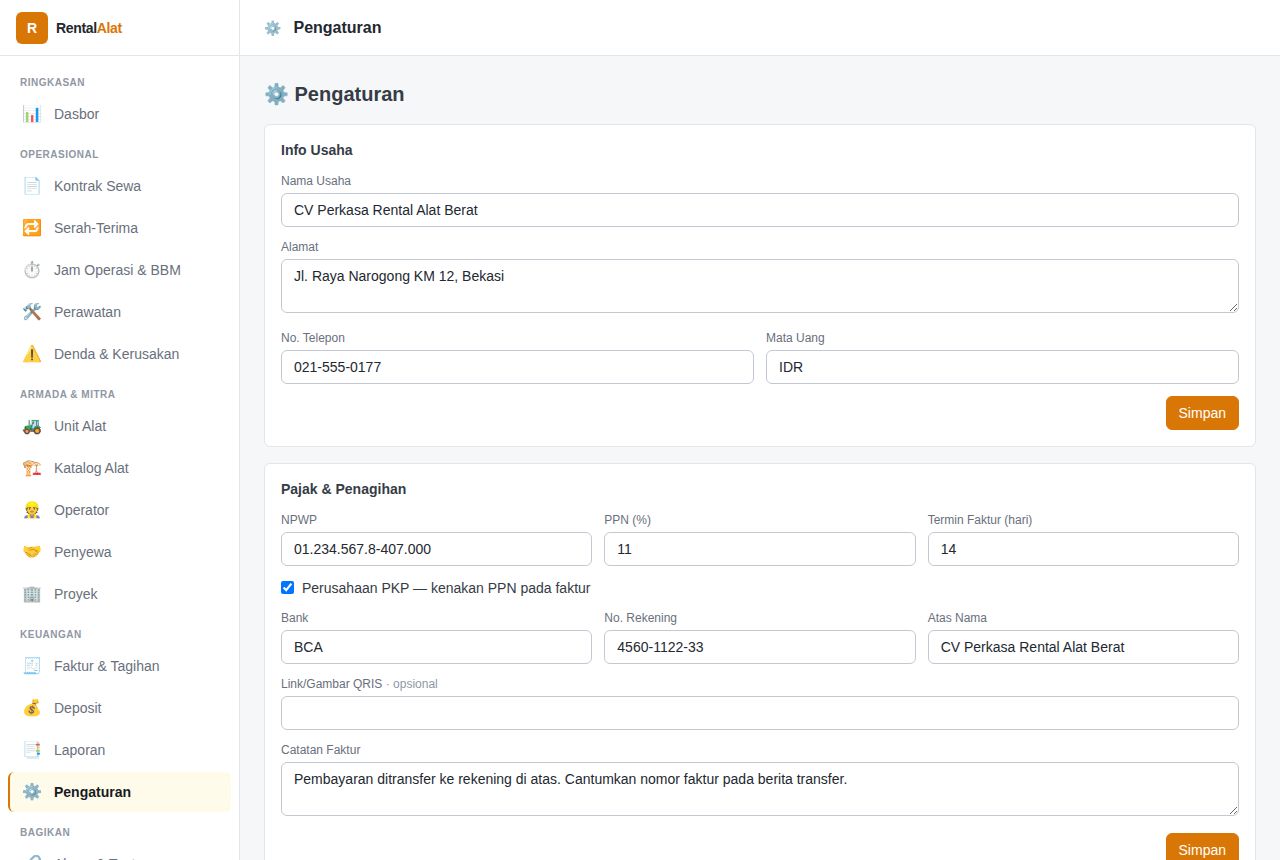1280x860 pixels.
Task: Click the Bank field showing BCA
Action: coord(436,647)
